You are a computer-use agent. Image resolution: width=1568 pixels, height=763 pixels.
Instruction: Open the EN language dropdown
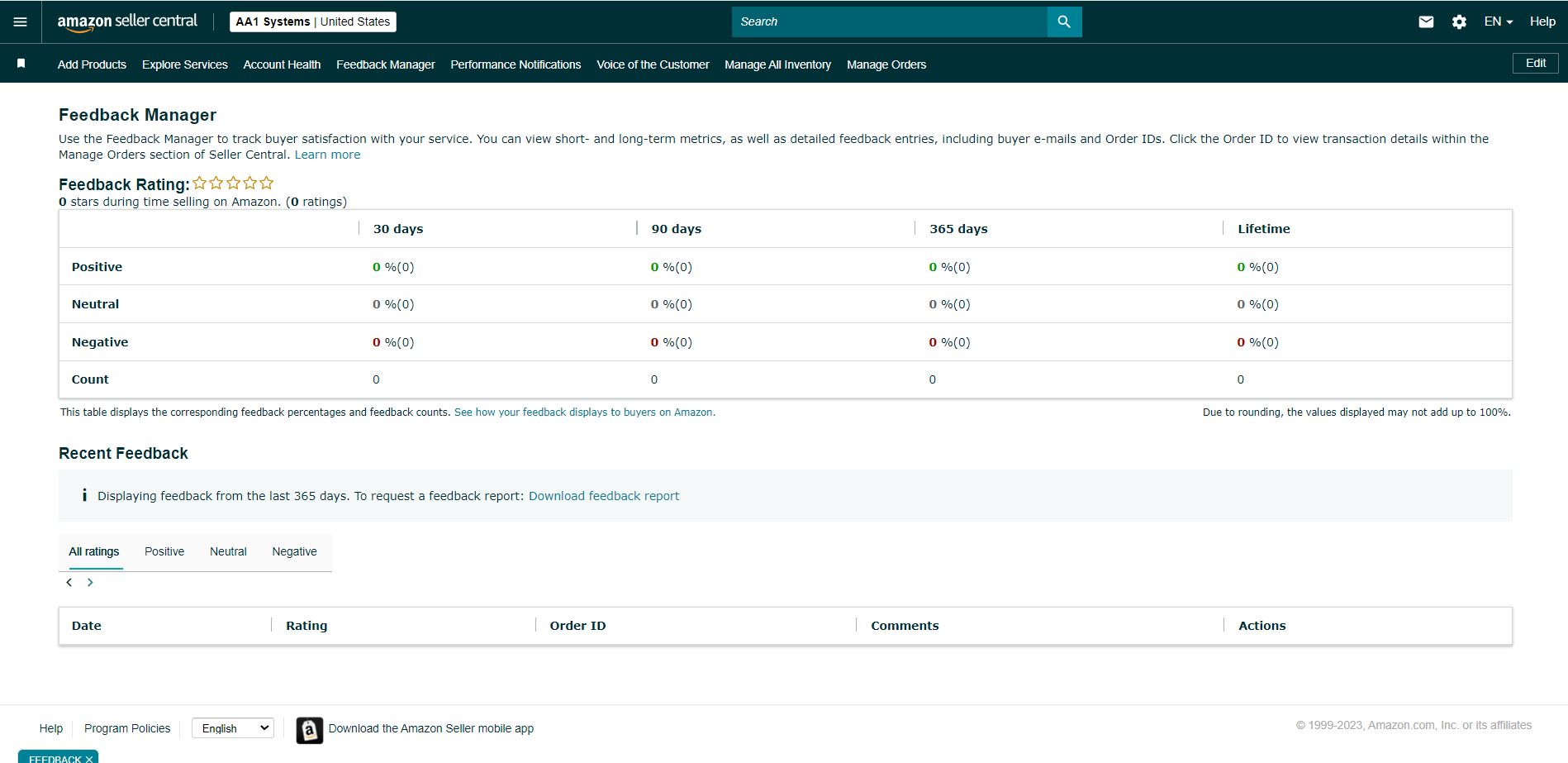point(1499,22)
